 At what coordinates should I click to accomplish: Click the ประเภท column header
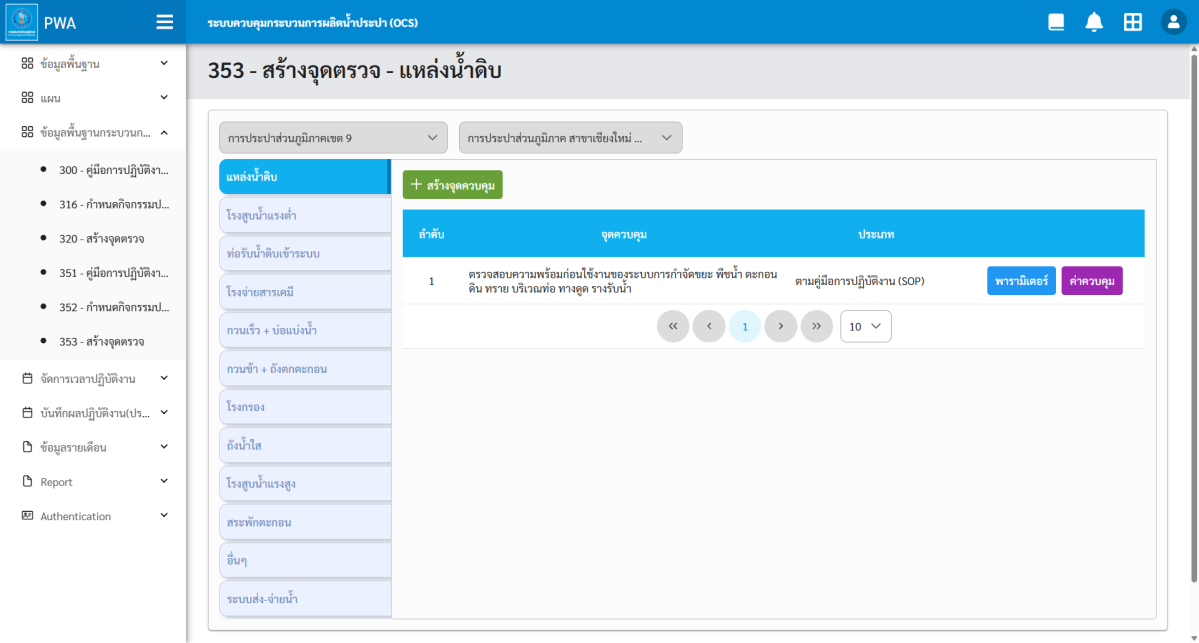pos(876,234)
